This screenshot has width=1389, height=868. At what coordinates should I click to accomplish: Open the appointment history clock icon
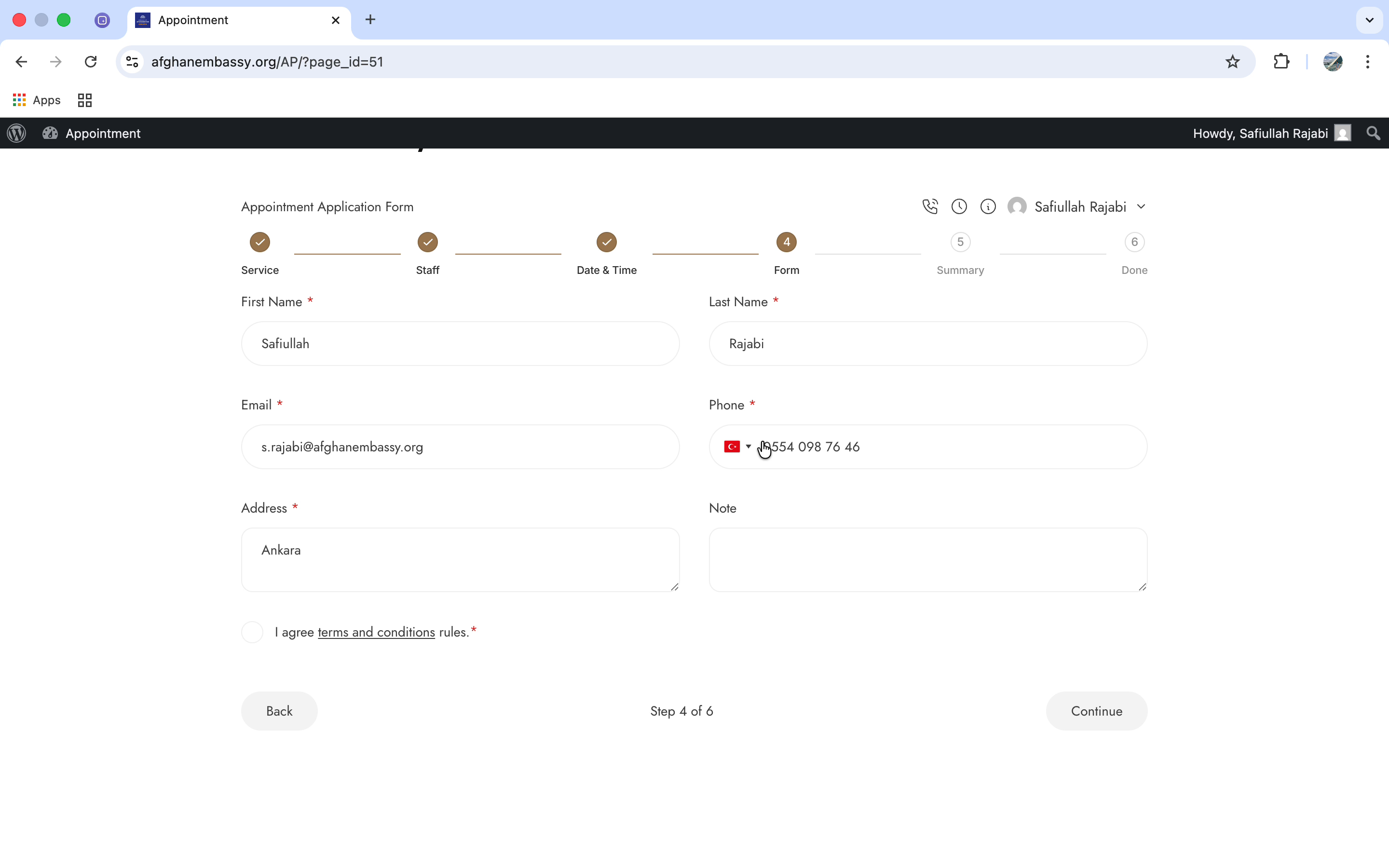click(959, 206)
